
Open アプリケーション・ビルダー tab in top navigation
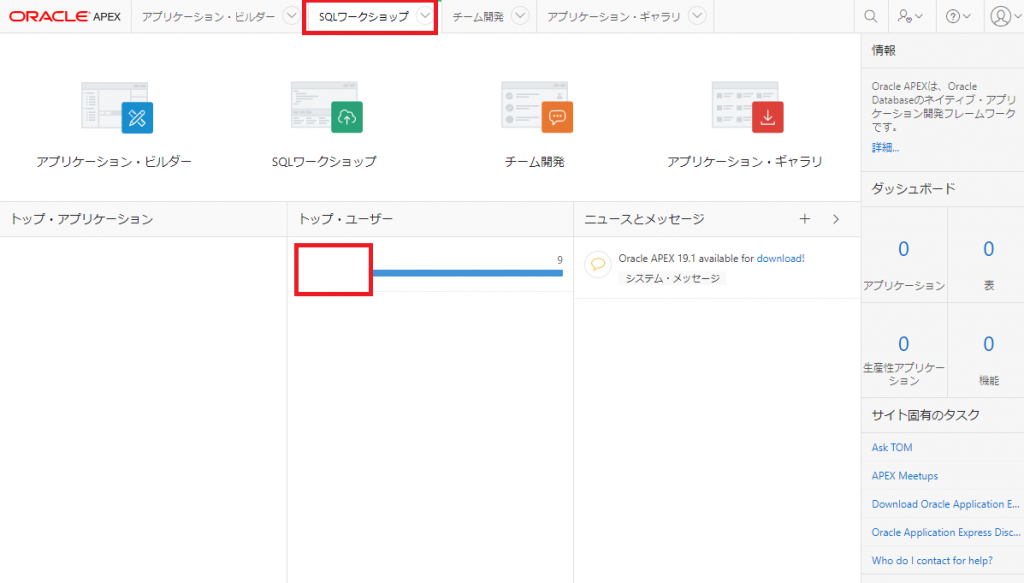point(208,17)
